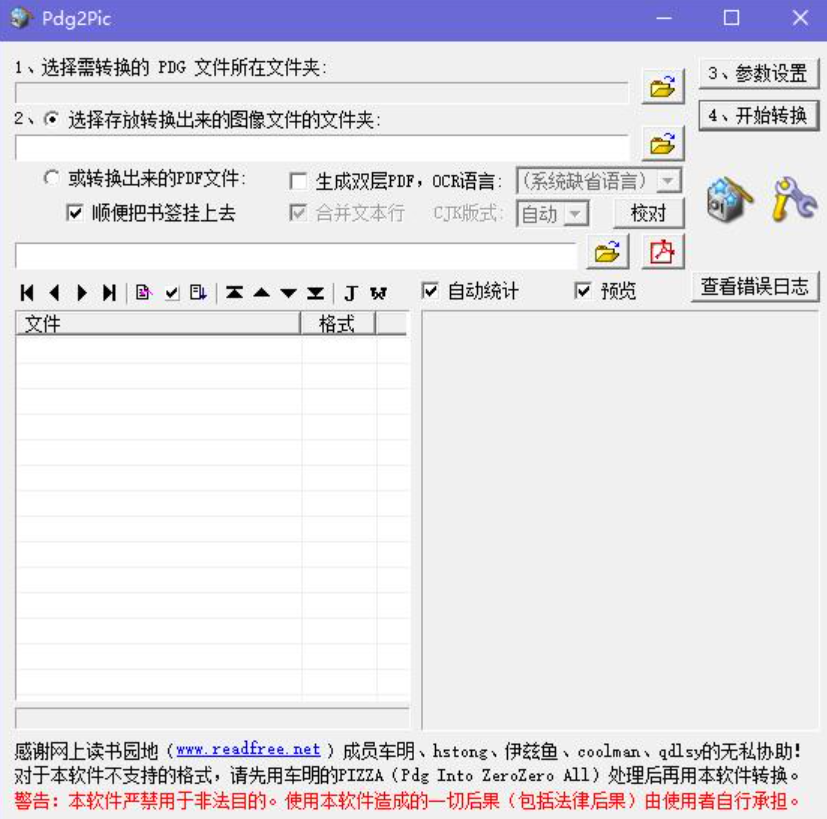Viewport: 827px width, 819px height.
Task: Click the checkmark toolbar icon
Action: point(171,293)
